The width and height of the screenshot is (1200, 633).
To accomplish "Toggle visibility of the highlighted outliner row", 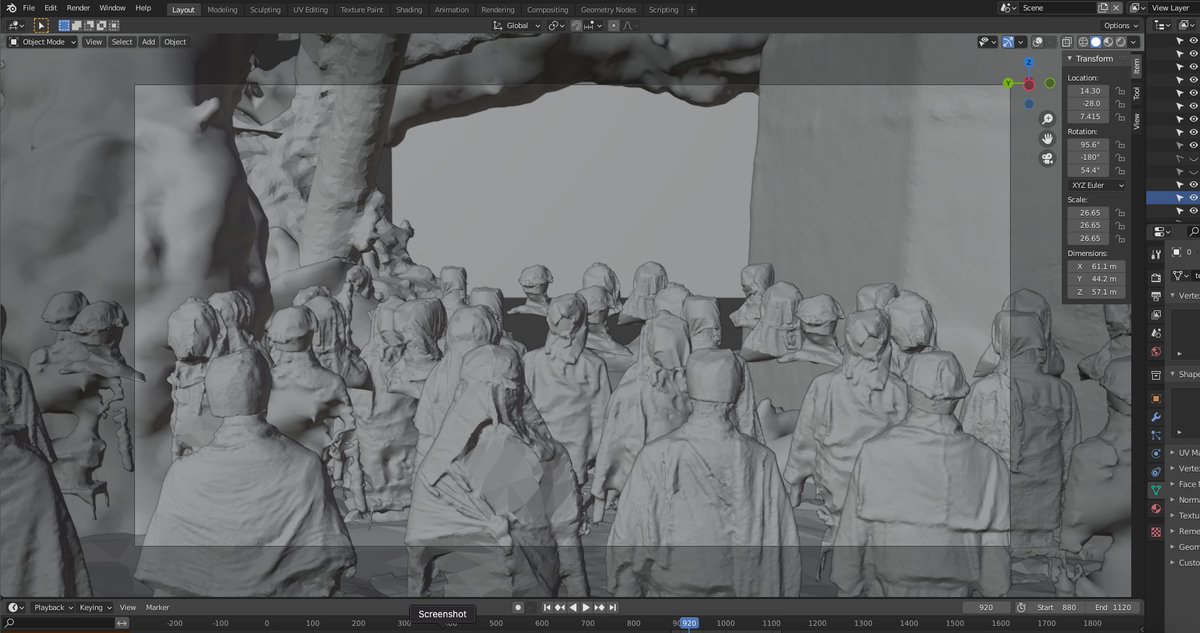I will pyautogui.click(x=1193, y=198).
